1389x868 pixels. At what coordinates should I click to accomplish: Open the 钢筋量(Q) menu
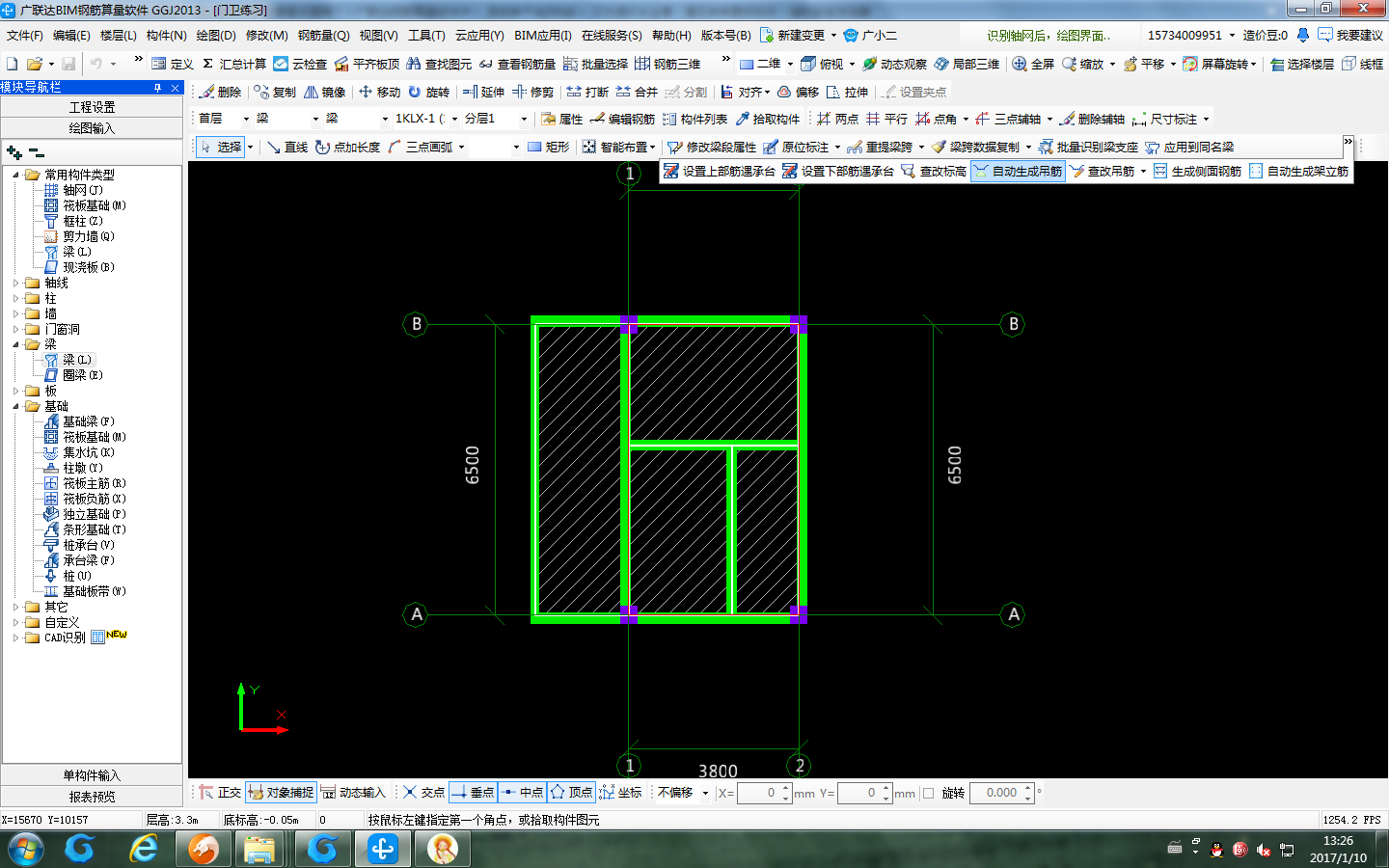click(323, 35)
